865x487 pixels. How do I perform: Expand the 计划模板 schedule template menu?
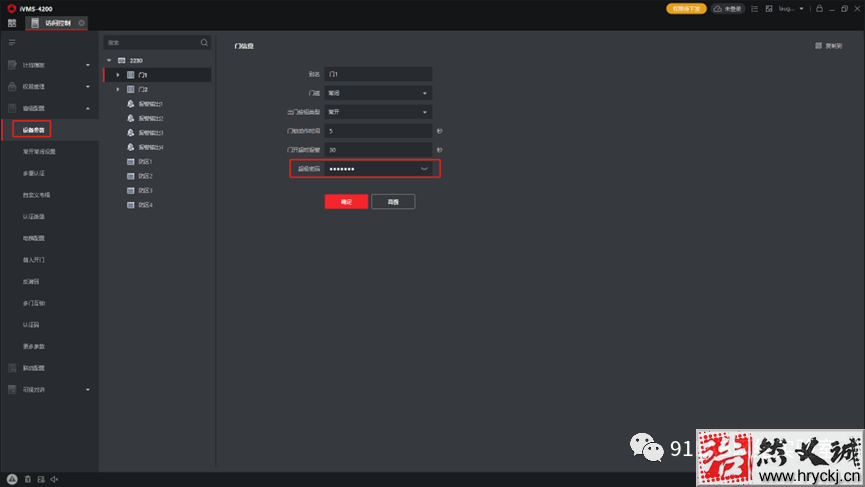pyautogui.click(x=88, y=65)
